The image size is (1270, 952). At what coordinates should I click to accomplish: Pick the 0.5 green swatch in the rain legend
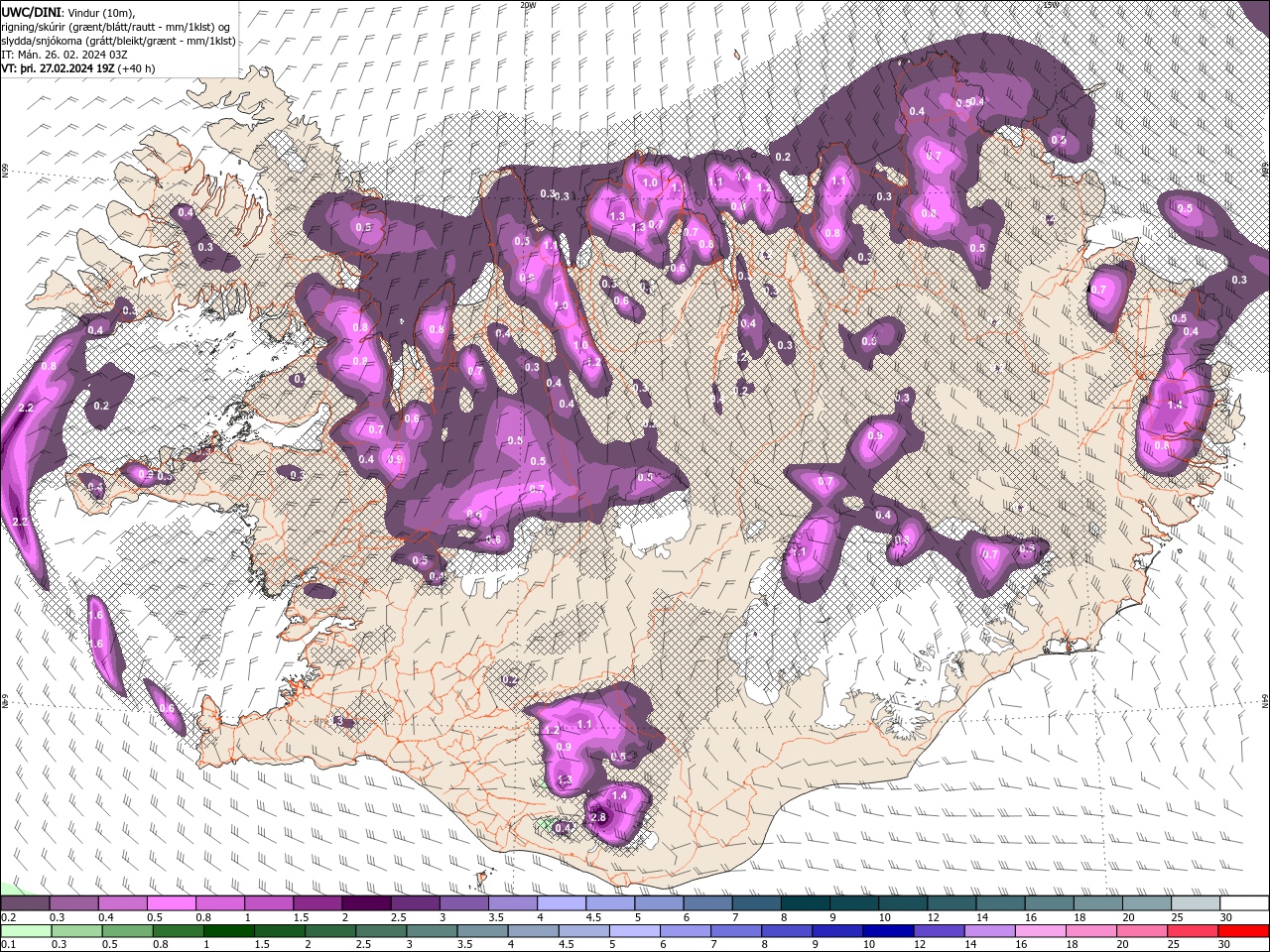127,931
